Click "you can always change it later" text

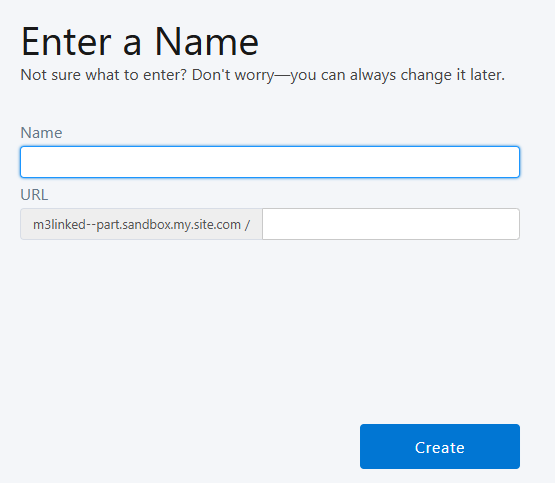click(397, 75)
